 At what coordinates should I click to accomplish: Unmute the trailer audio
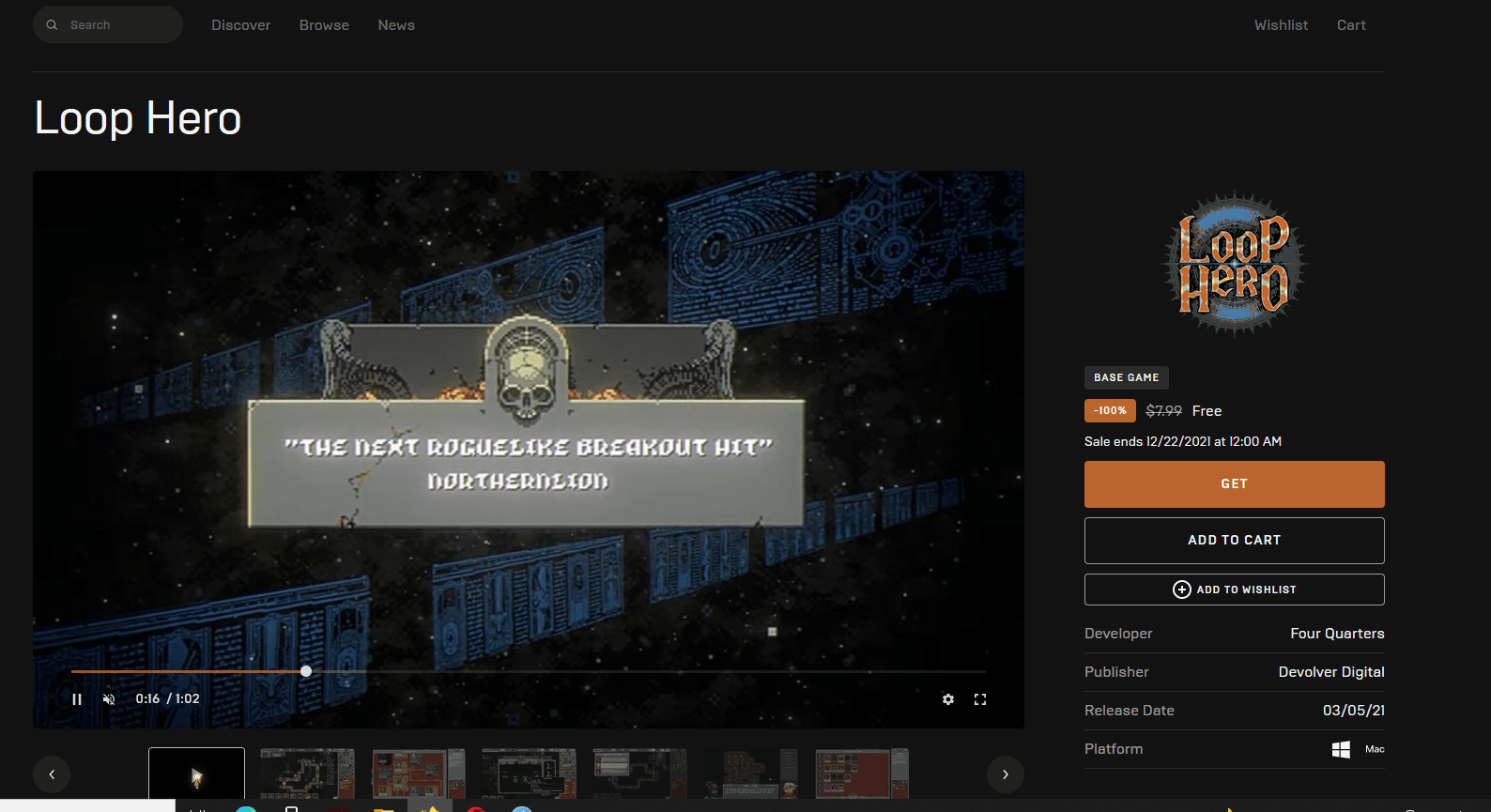109,699
